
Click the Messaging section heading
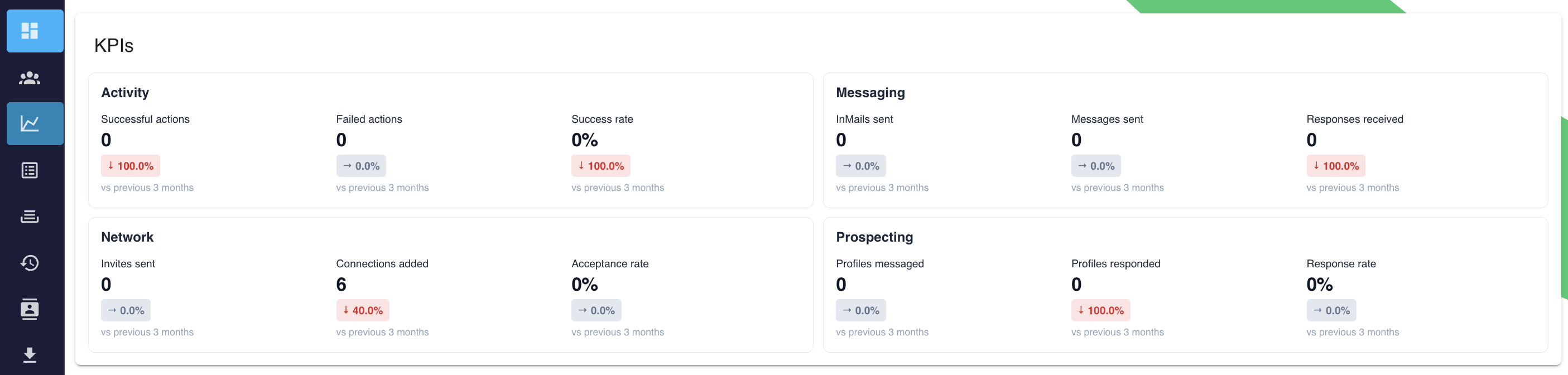tap(870, 93)
